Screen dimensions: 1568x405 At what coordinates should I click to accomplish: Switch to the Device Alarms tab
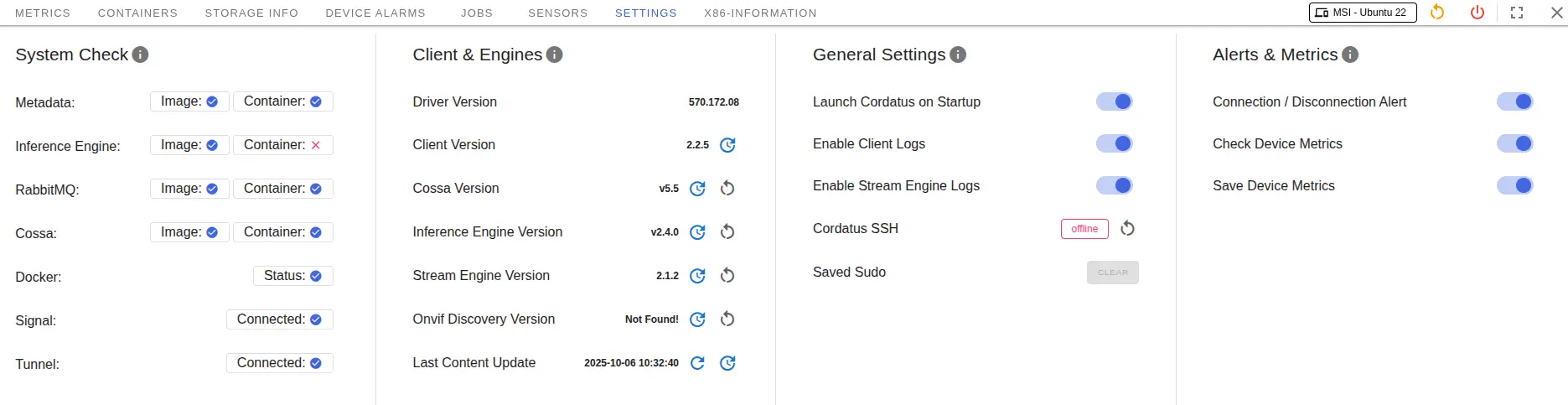pos(375,13)
